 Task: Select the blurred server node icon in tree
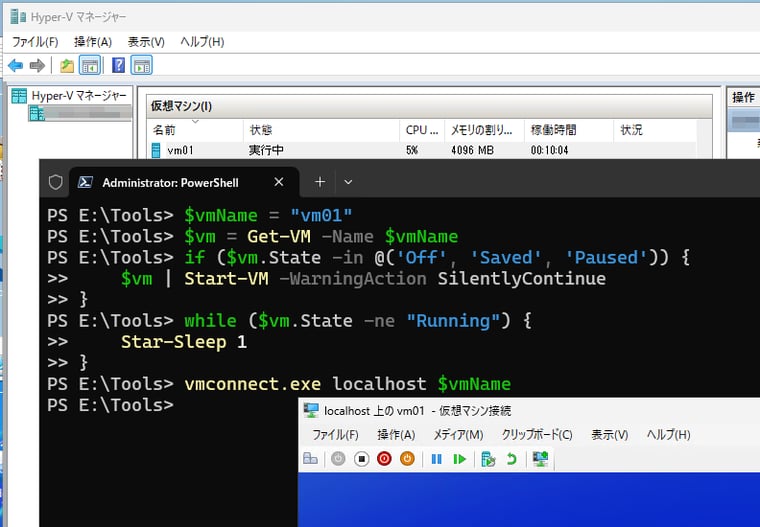[x=36, y=114]
